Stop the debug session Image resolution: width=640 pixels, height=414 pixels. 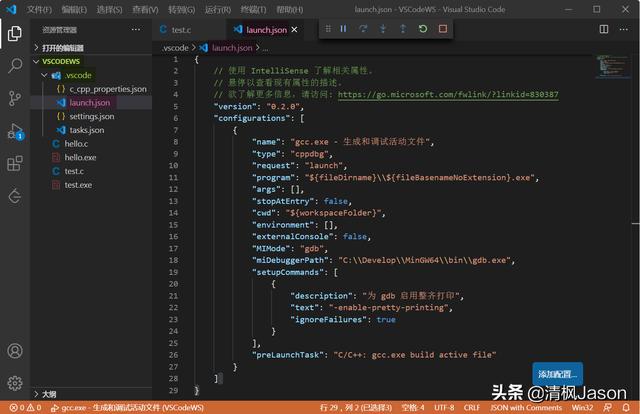(x=443, y=29)
